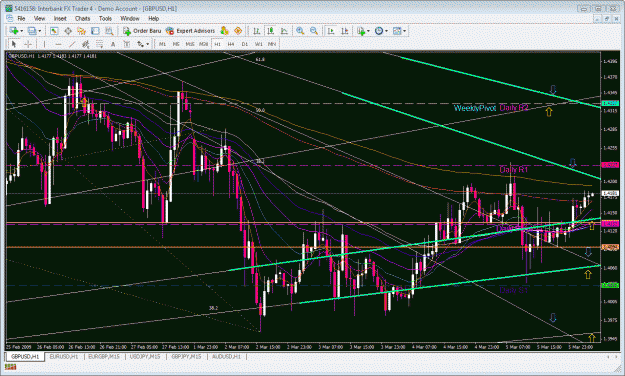Click the orange diamond toolbar icon
The height and width of the screenshot is (376, 625).
click(x=238, y=31)
